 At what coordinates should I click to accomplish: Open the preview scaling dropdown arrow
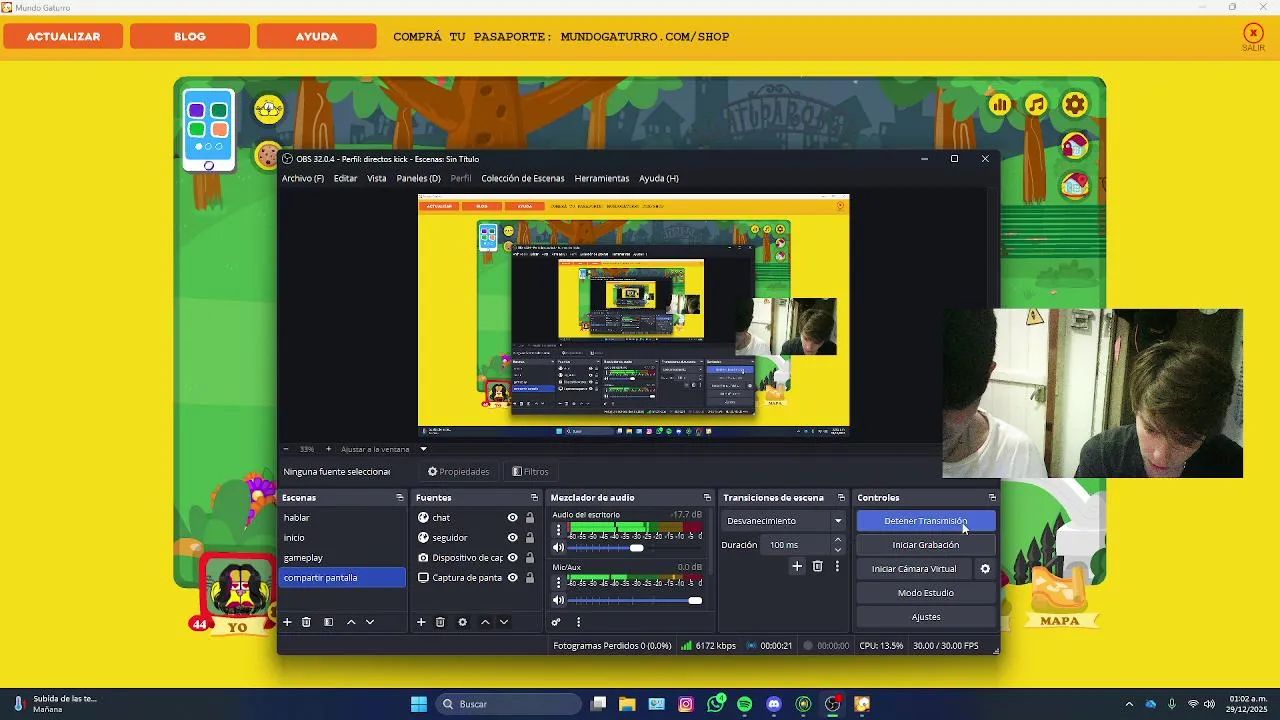click(423, 449)
